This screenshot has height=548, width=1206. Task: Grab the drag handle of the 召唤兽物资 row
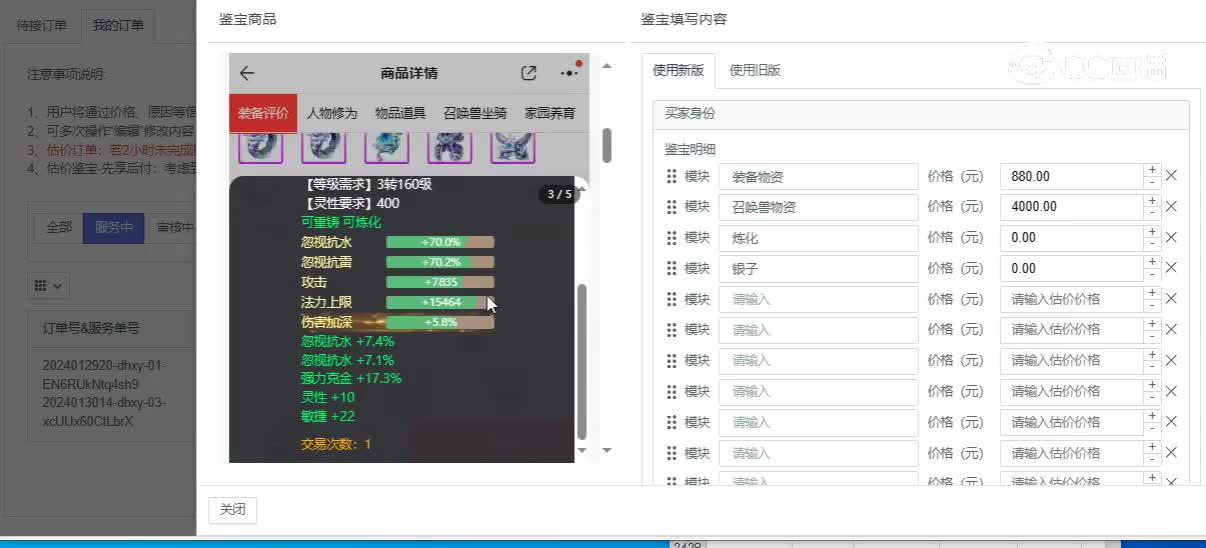pos(672,207)
